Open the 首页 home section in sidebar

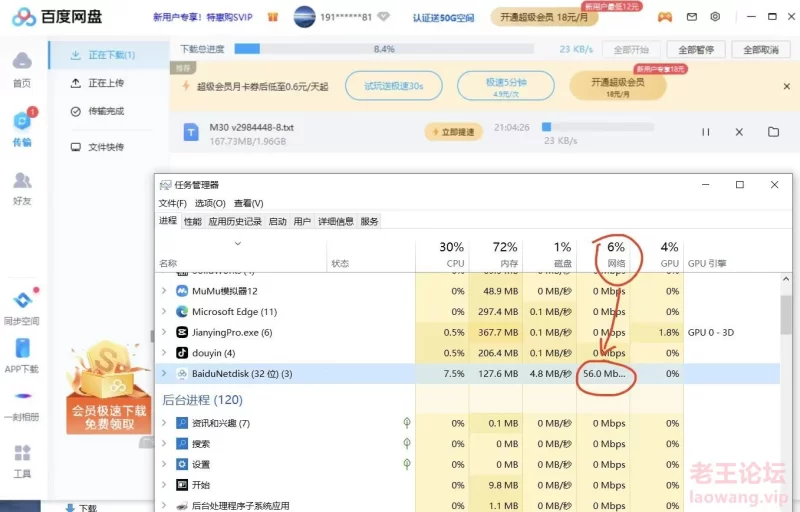pos(22,70)
